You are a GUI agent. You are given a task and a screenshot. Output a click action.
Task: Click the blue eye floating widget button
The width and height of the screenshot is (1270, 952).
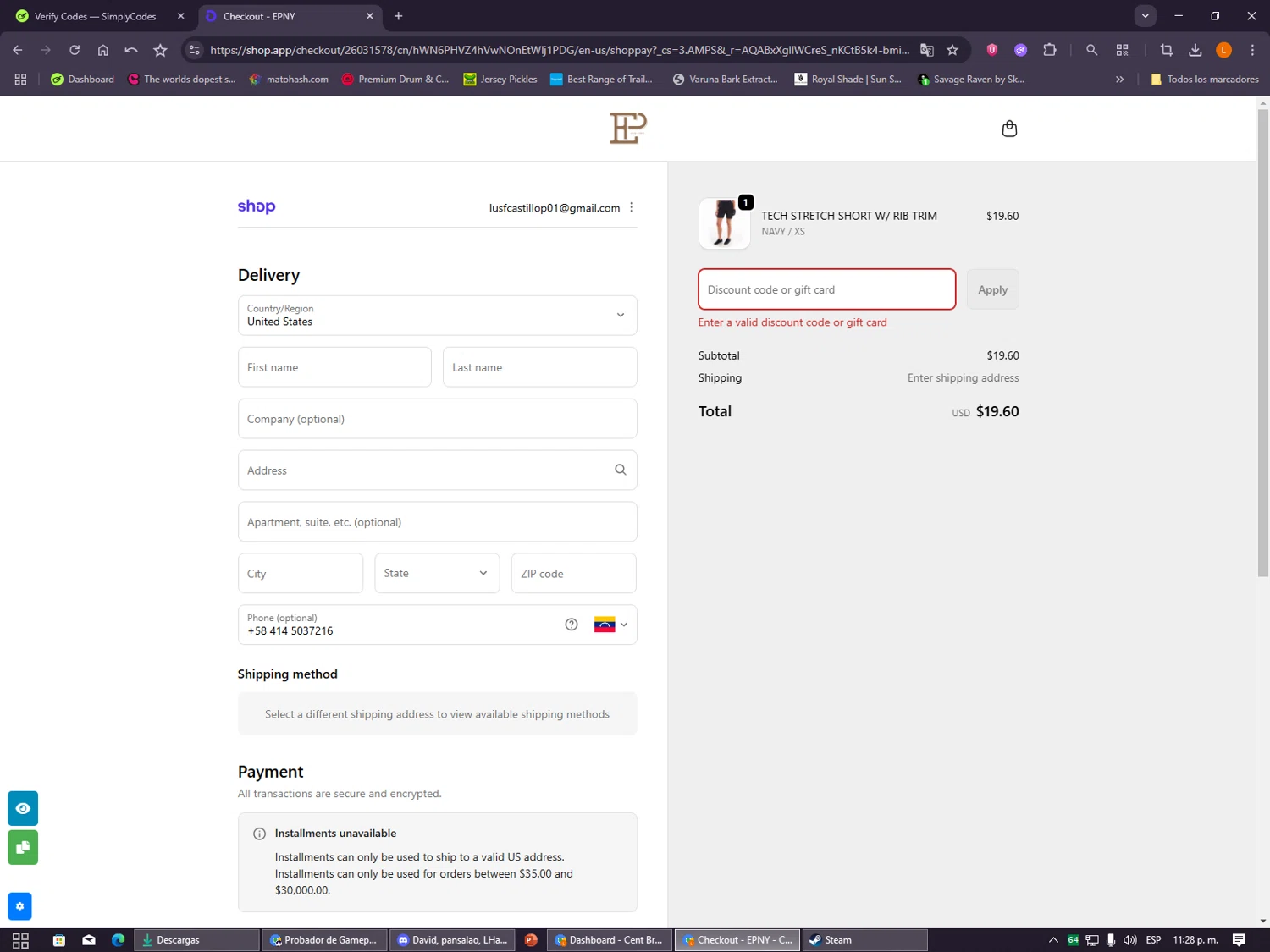click(23, 808)
